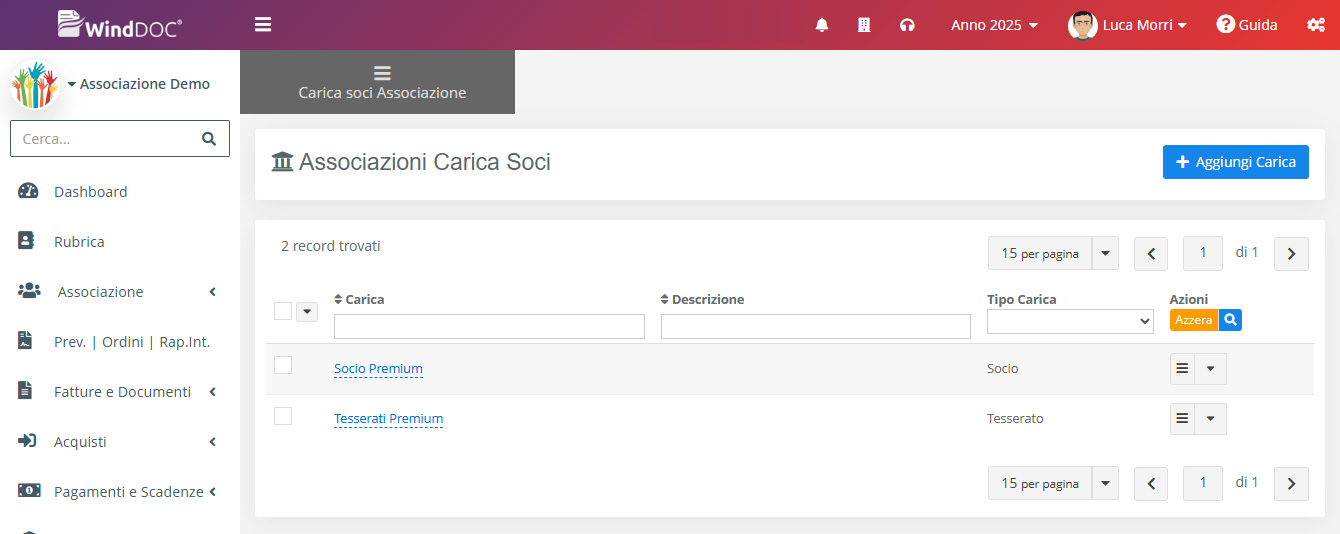
Task: Check the Socio Premium row checkbox
Action: click(283, 365)
